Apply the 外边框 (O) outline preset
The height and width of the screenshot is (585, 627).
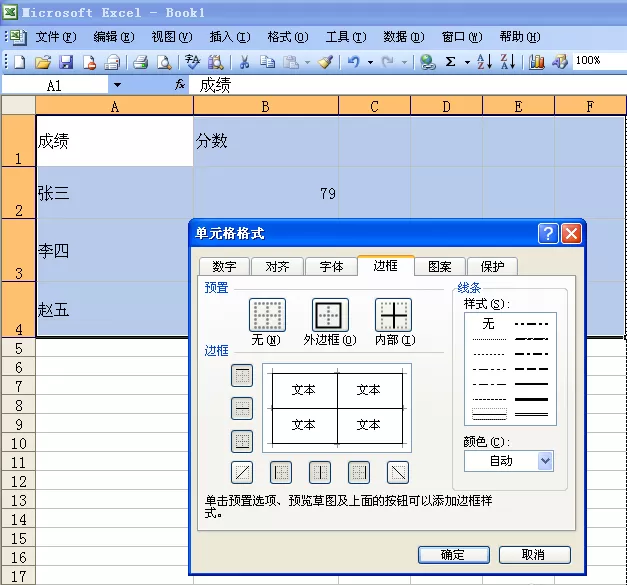pos(330,315)
